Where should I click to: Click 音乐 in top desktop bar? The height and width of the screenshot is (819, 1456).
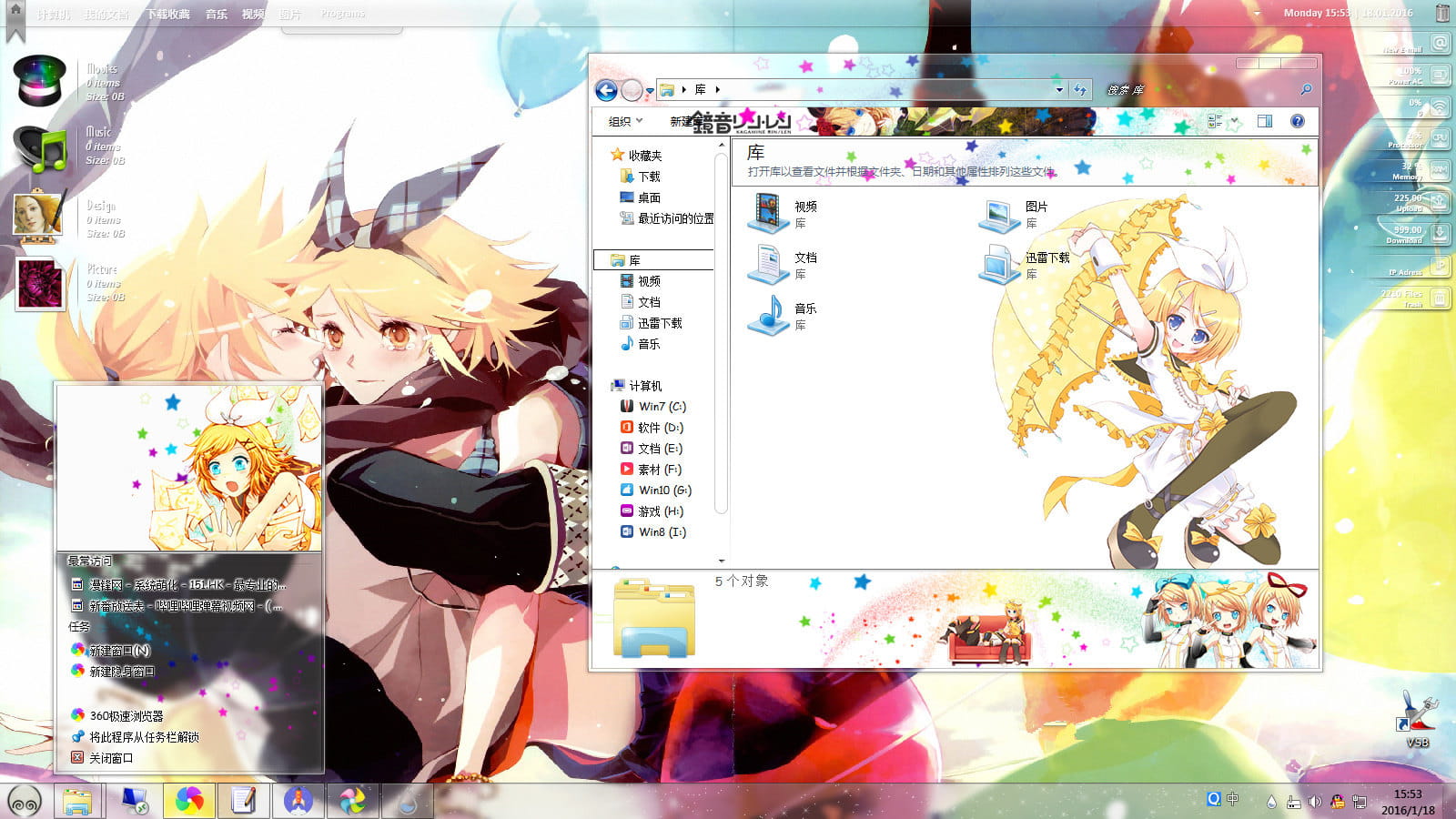pyautogui.click(x=217, y=14)
